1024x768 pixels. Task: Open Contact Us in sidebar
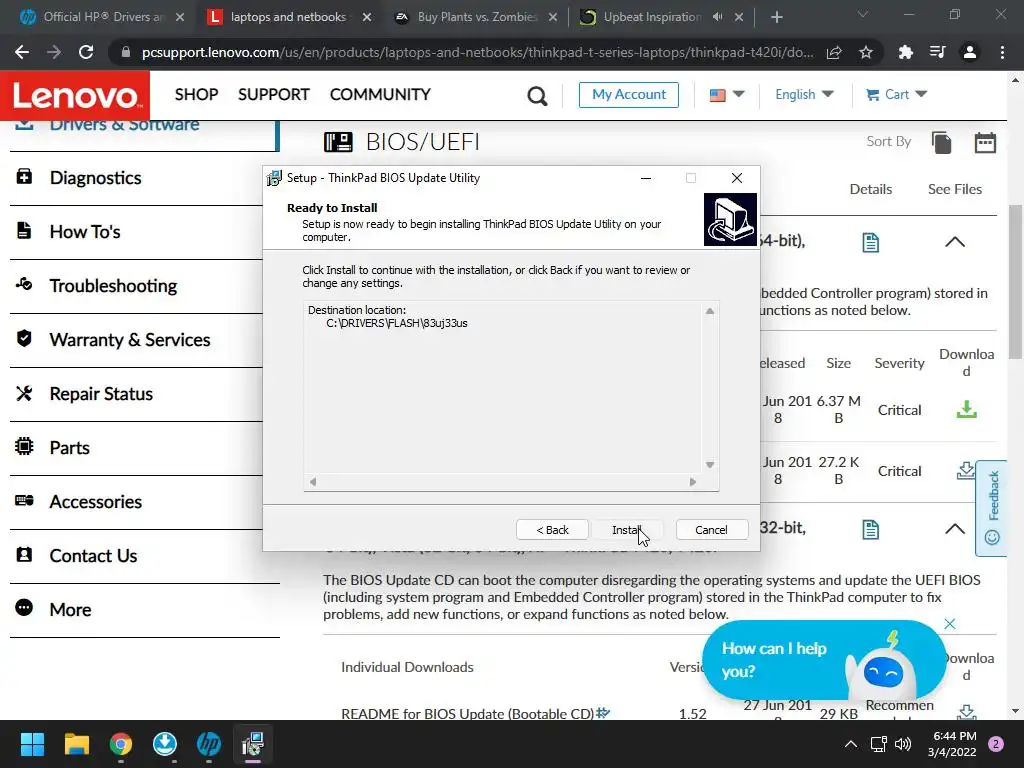click(93, 556)
